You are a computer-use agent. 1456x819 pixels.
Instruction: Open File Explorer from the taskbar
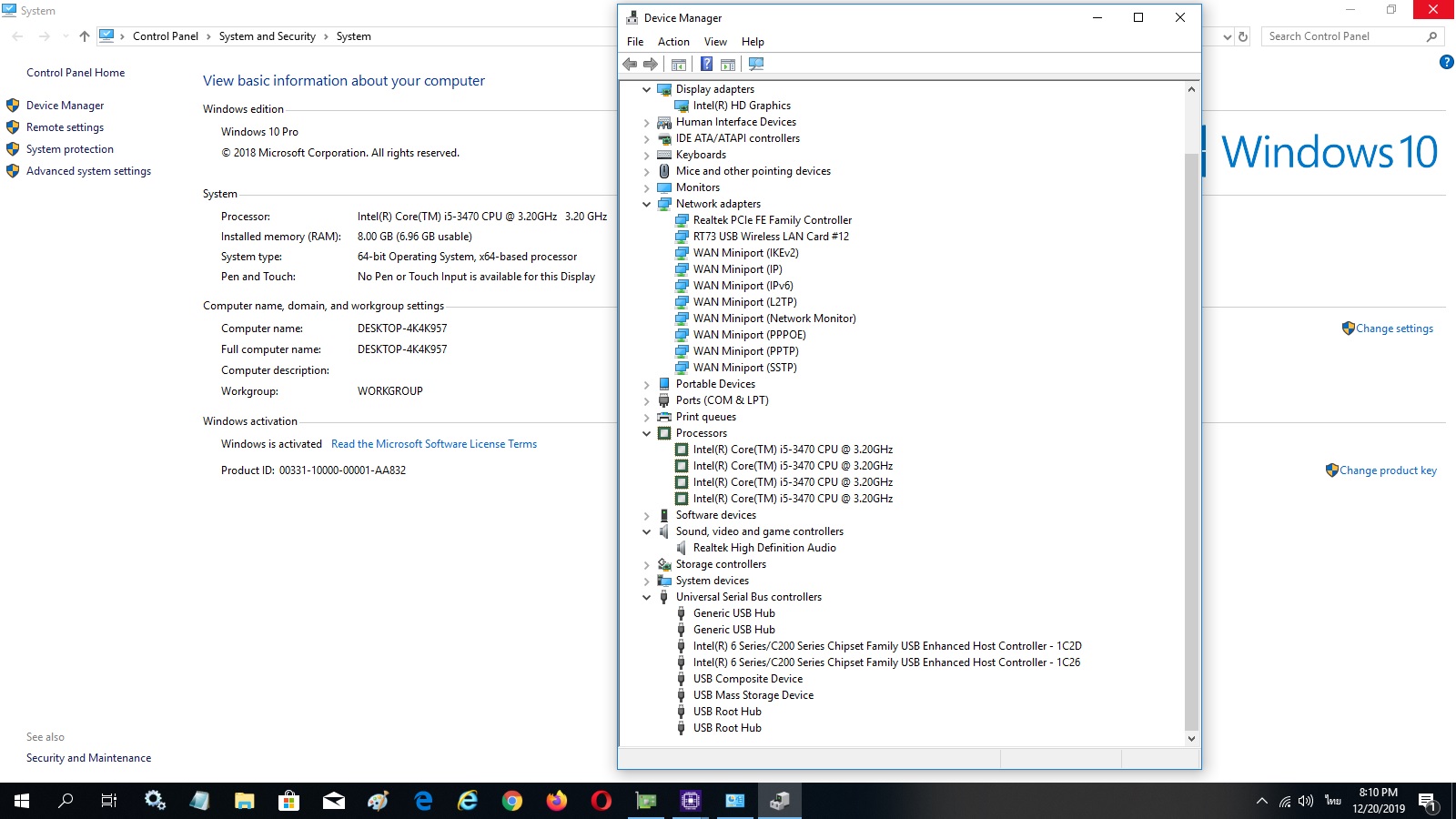(244, 801)
